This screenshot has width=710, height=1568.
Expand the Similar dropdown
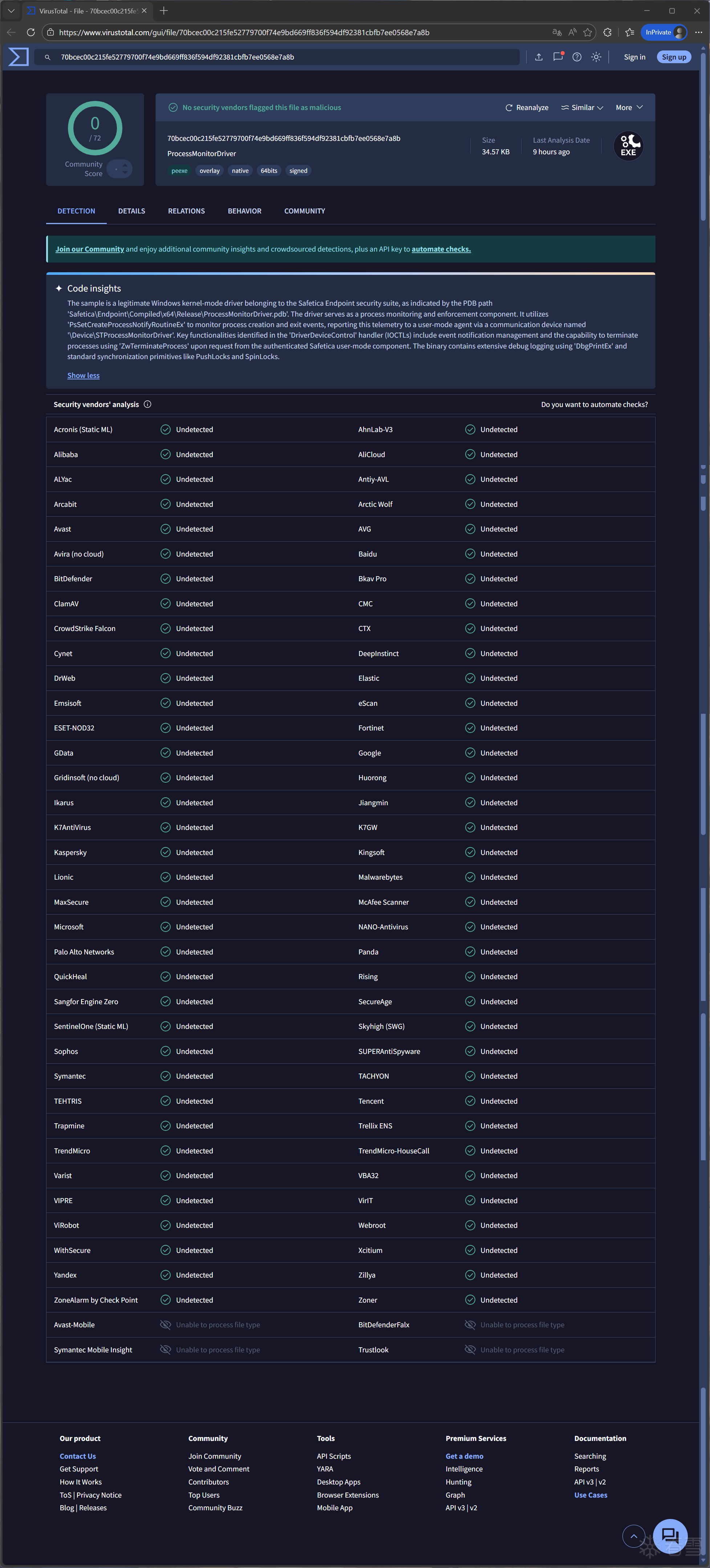582,108
